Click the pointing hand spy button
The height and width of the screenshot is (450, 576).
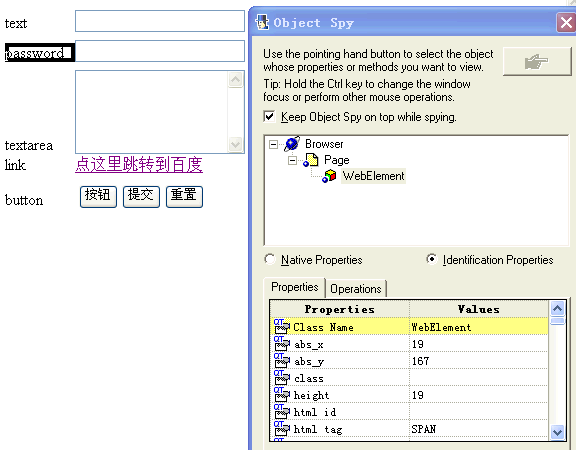point(537,61)
